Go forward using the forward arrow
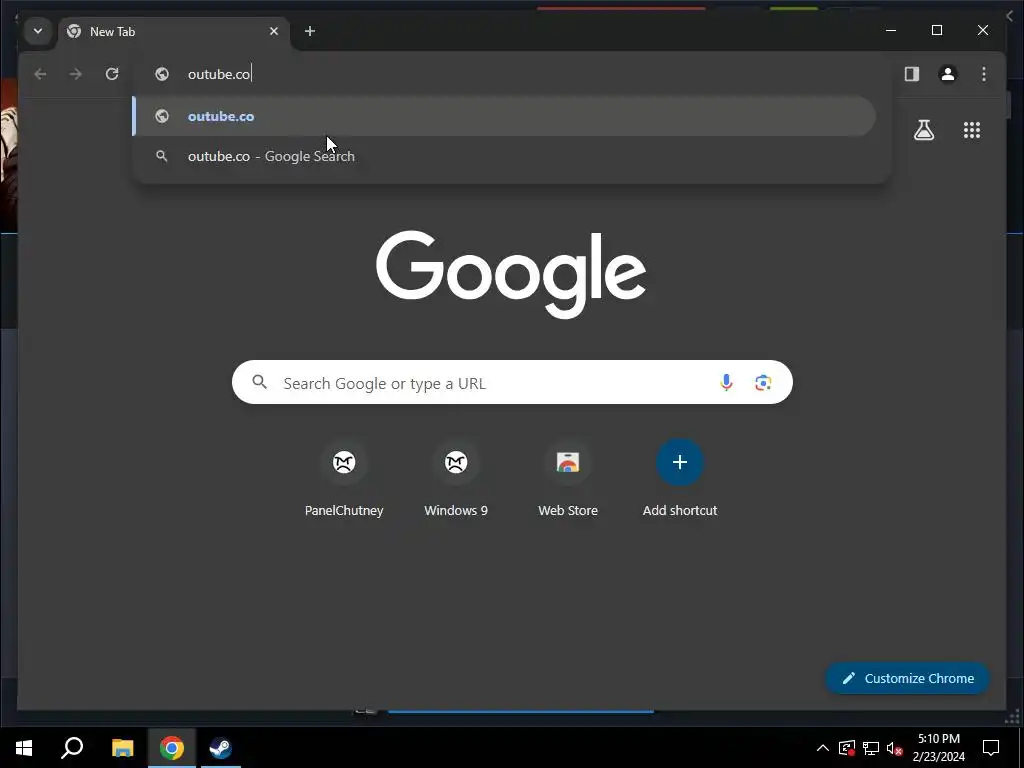The height and width of the screenshot is (768, 1024). pos(76,74)
